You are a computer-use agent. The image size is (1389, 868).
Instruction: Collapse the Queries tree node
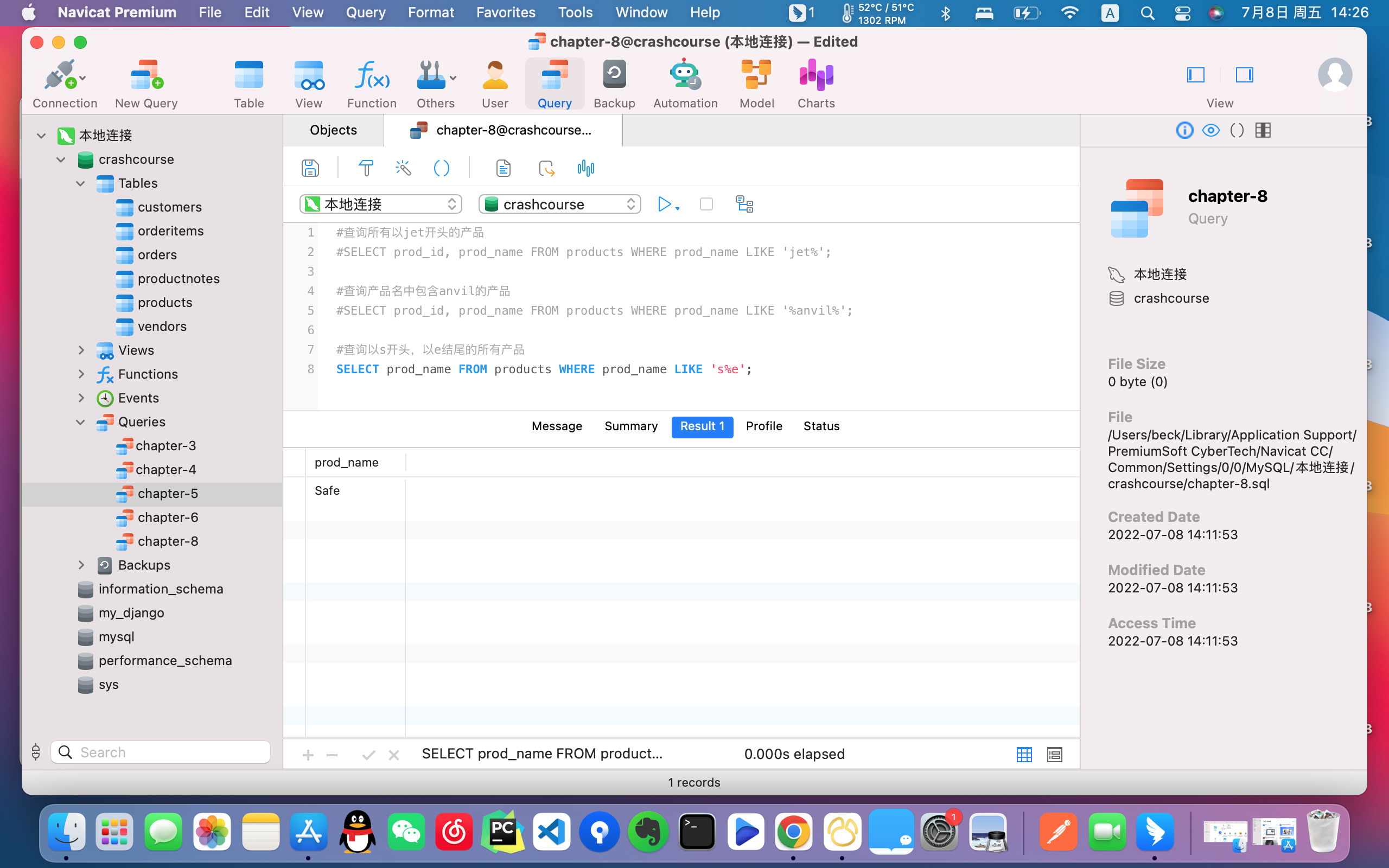pyautogui.click(x=80, y=422)
